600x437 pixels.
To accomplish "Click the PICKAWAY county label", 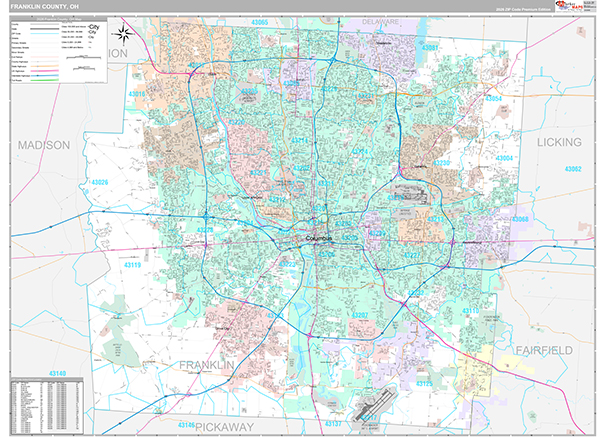I will (x=226, y=426).
